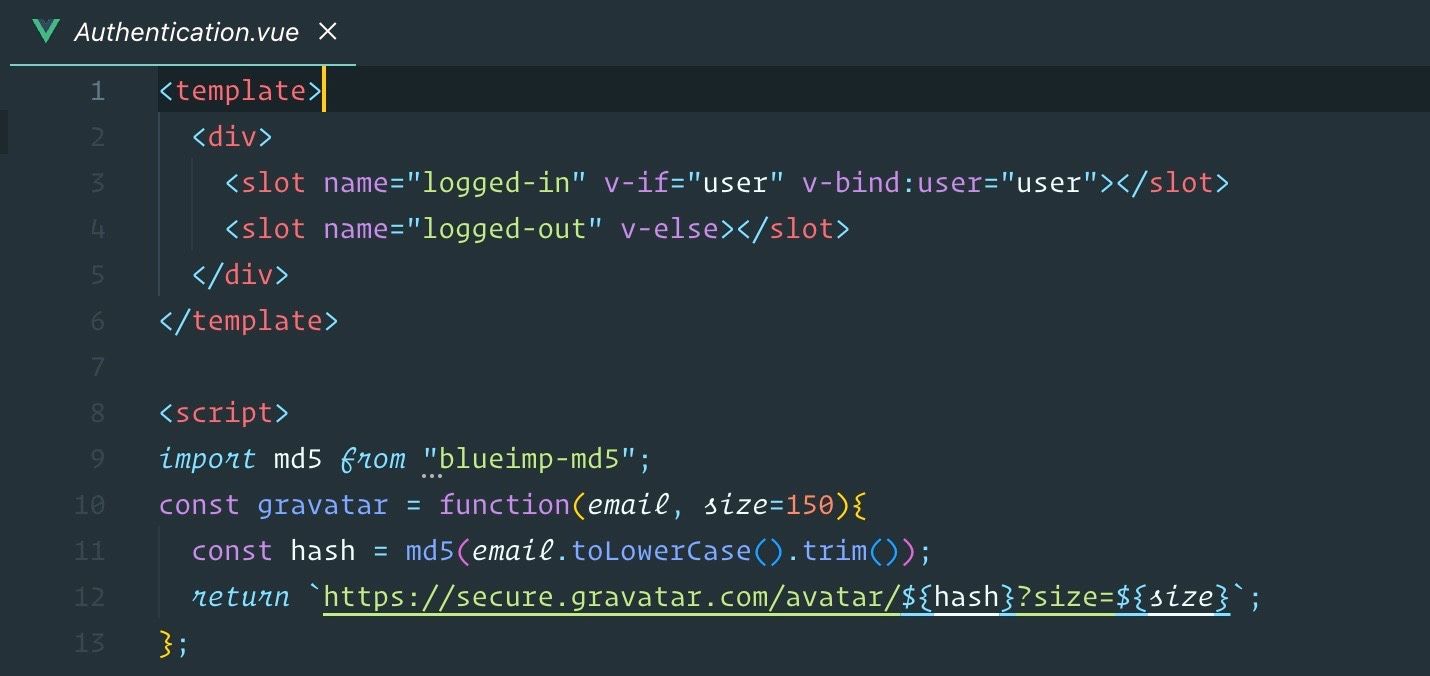Click the gravatar constant name
Viewport: 1430px width, 676px height.
[x=322, y=506]
